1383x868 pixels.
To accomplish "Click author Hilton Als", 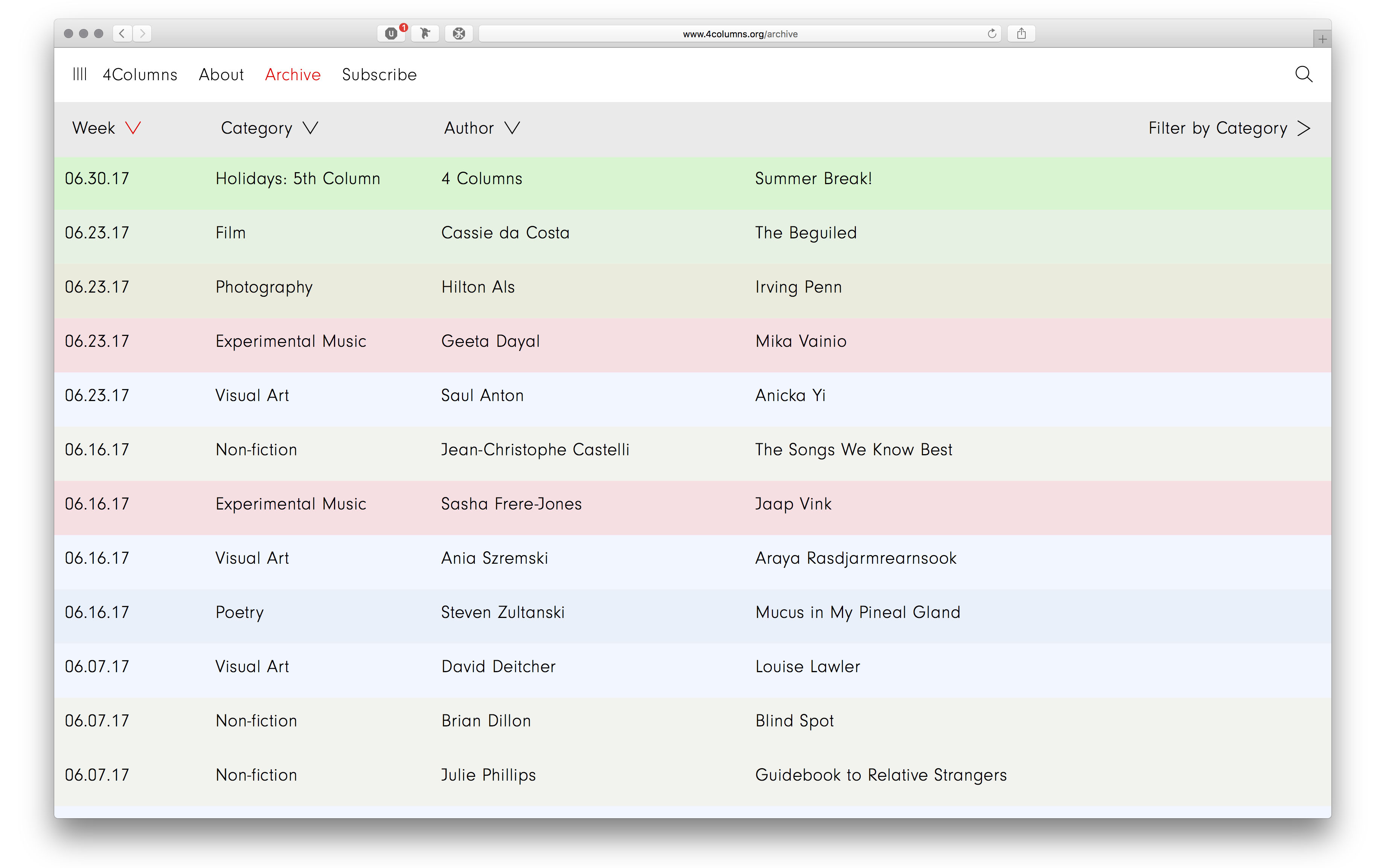I will pyautogui.click(x=478, y=287).
